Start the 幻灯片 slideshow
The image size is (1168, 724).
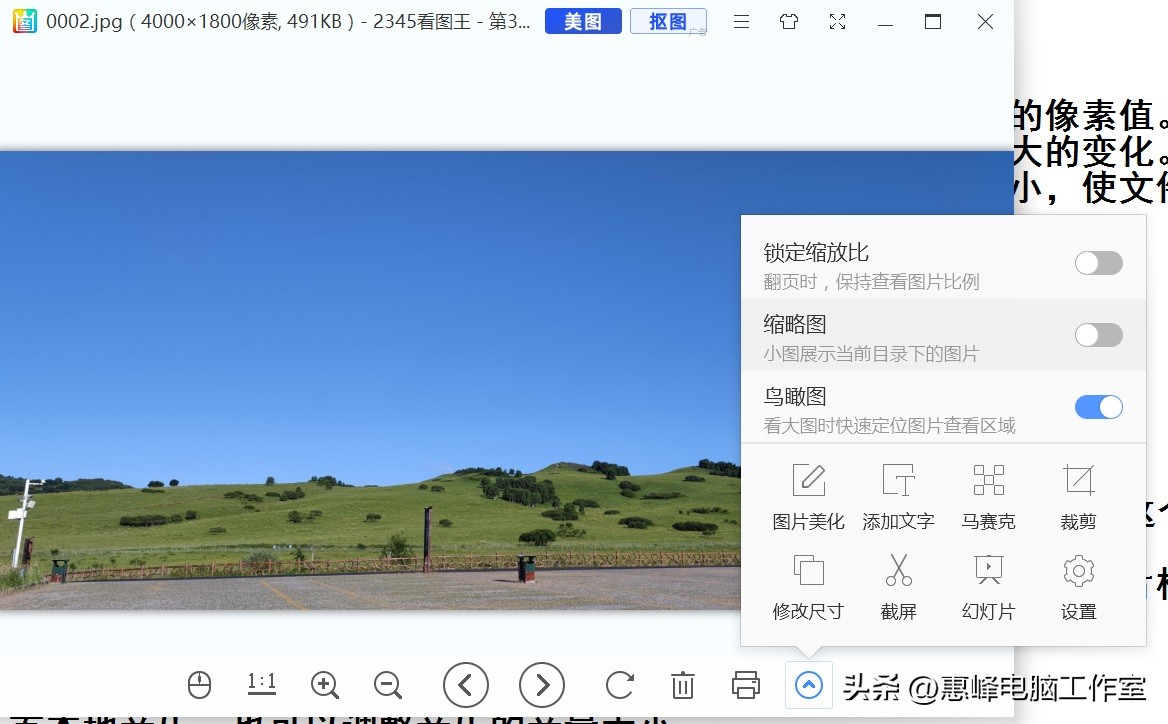[988, 586]
